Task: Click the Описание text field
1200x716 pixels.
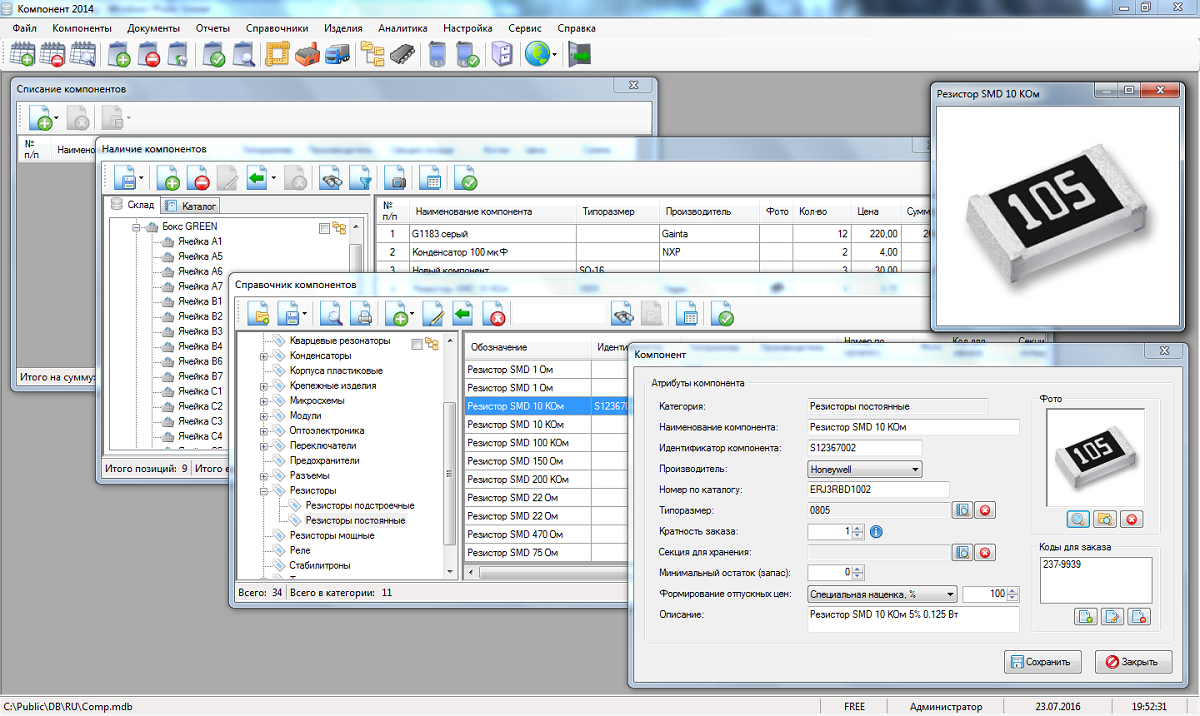Action: 912,619
